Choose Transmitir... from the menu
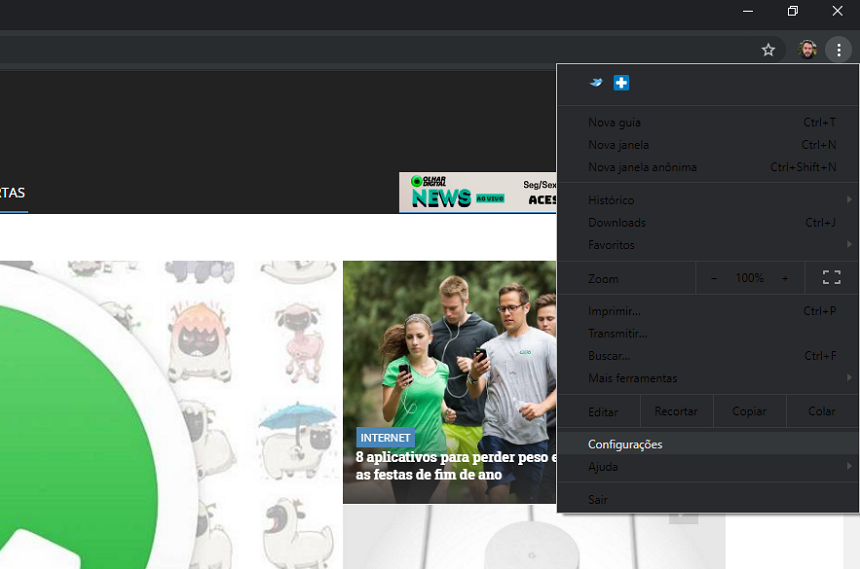The image size is (860, 569). 708,334
